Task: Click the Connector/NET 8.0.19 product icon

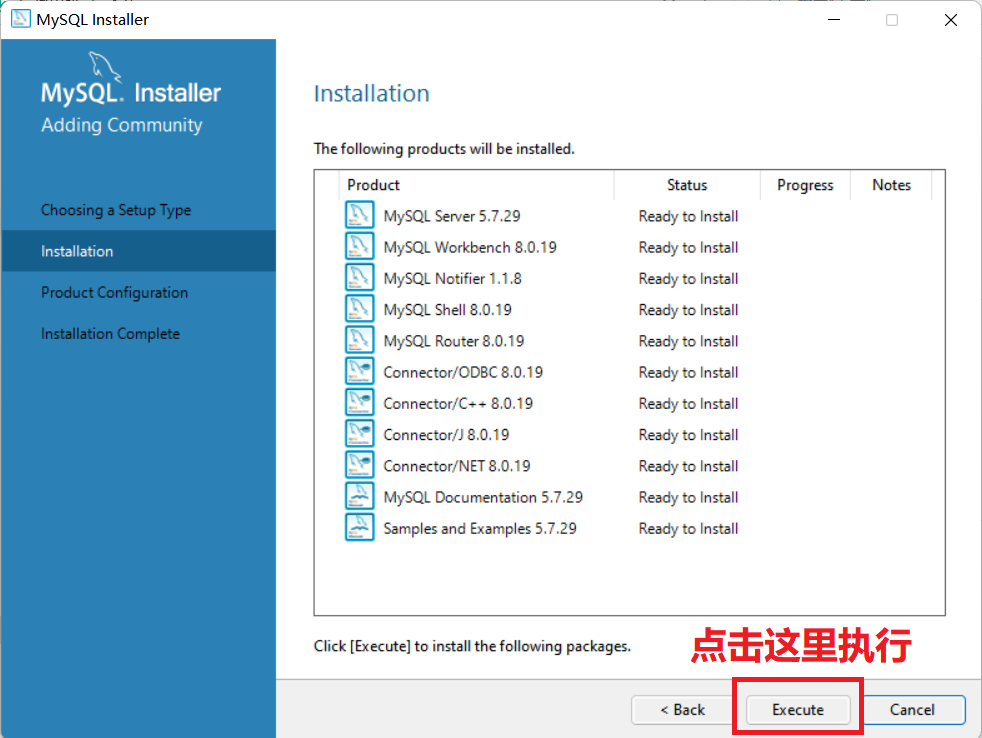Action: 359,465
